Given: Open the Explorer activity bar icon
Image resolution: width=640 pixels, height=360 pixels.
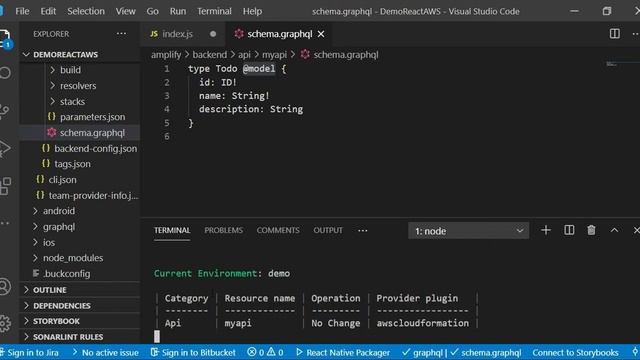Looking at the screenshot, I should tap(5, 38).
